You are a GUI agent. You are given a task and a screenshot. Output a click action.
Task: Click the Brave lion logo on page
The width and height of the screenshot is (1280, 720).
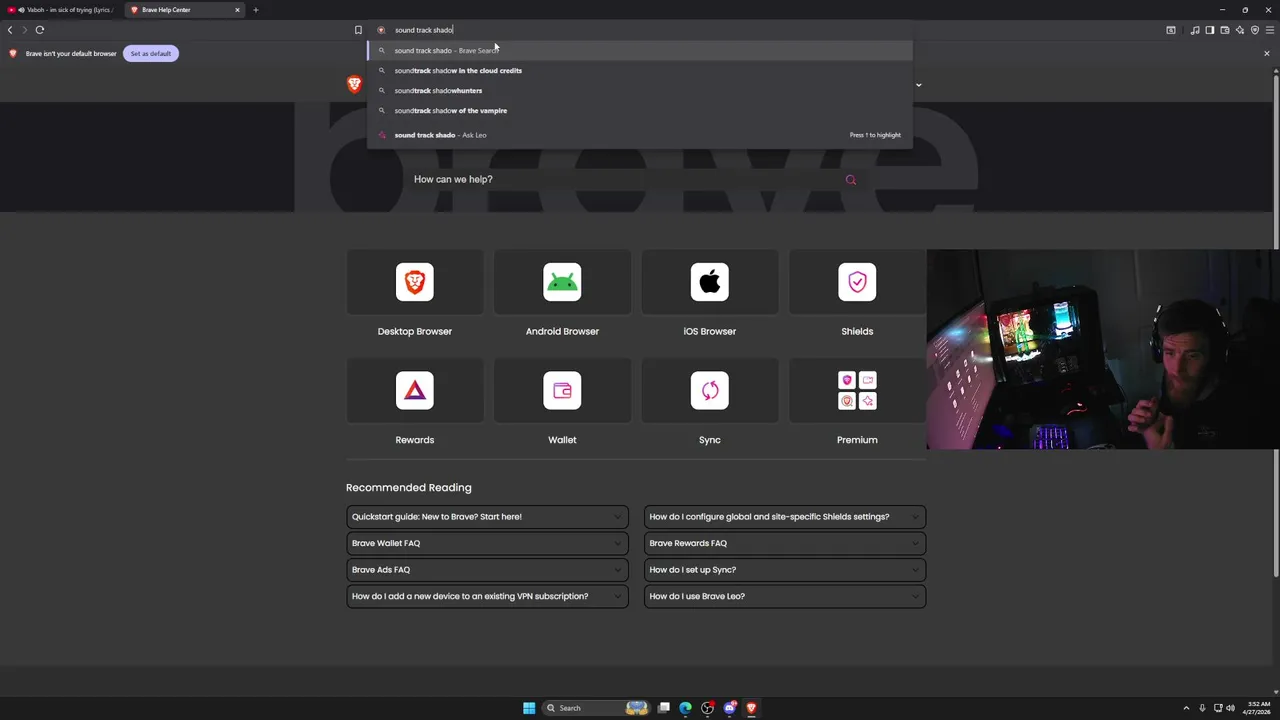(x=354, y=85)
